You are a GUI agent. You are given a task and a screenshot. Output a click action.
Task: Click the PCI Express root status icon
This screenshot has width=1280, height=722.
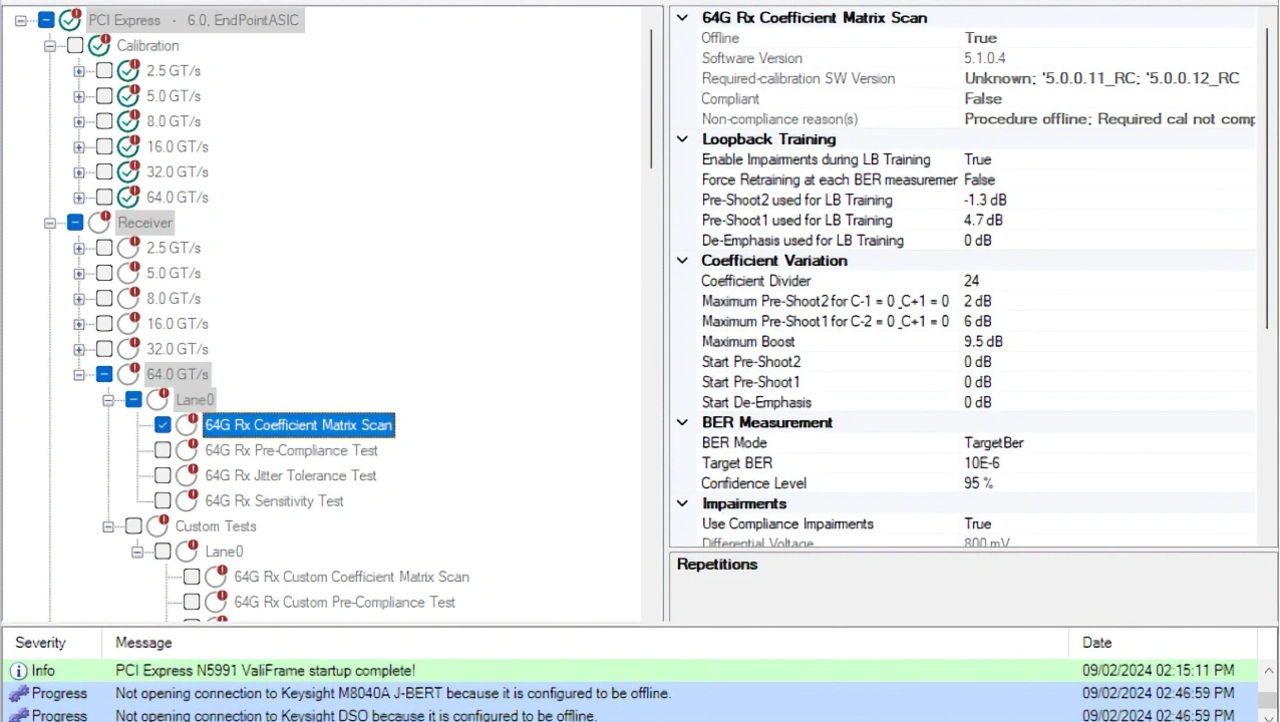pos(70,20)
